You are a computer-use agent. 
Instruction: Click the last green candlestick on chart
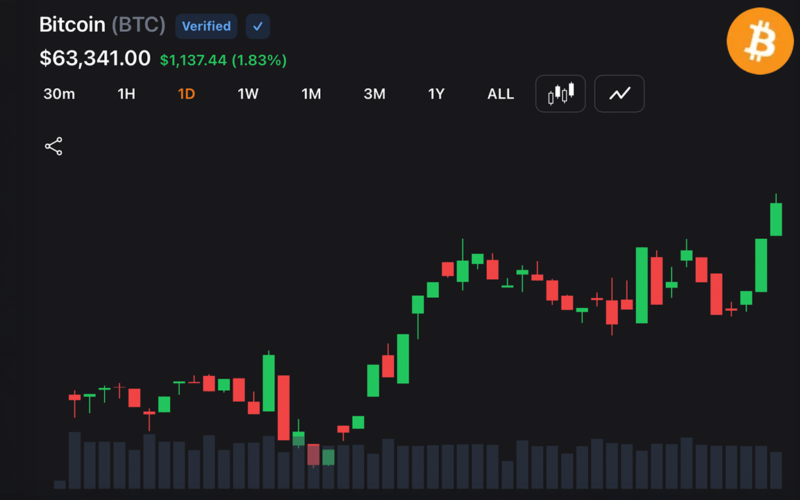pos(776,219)
